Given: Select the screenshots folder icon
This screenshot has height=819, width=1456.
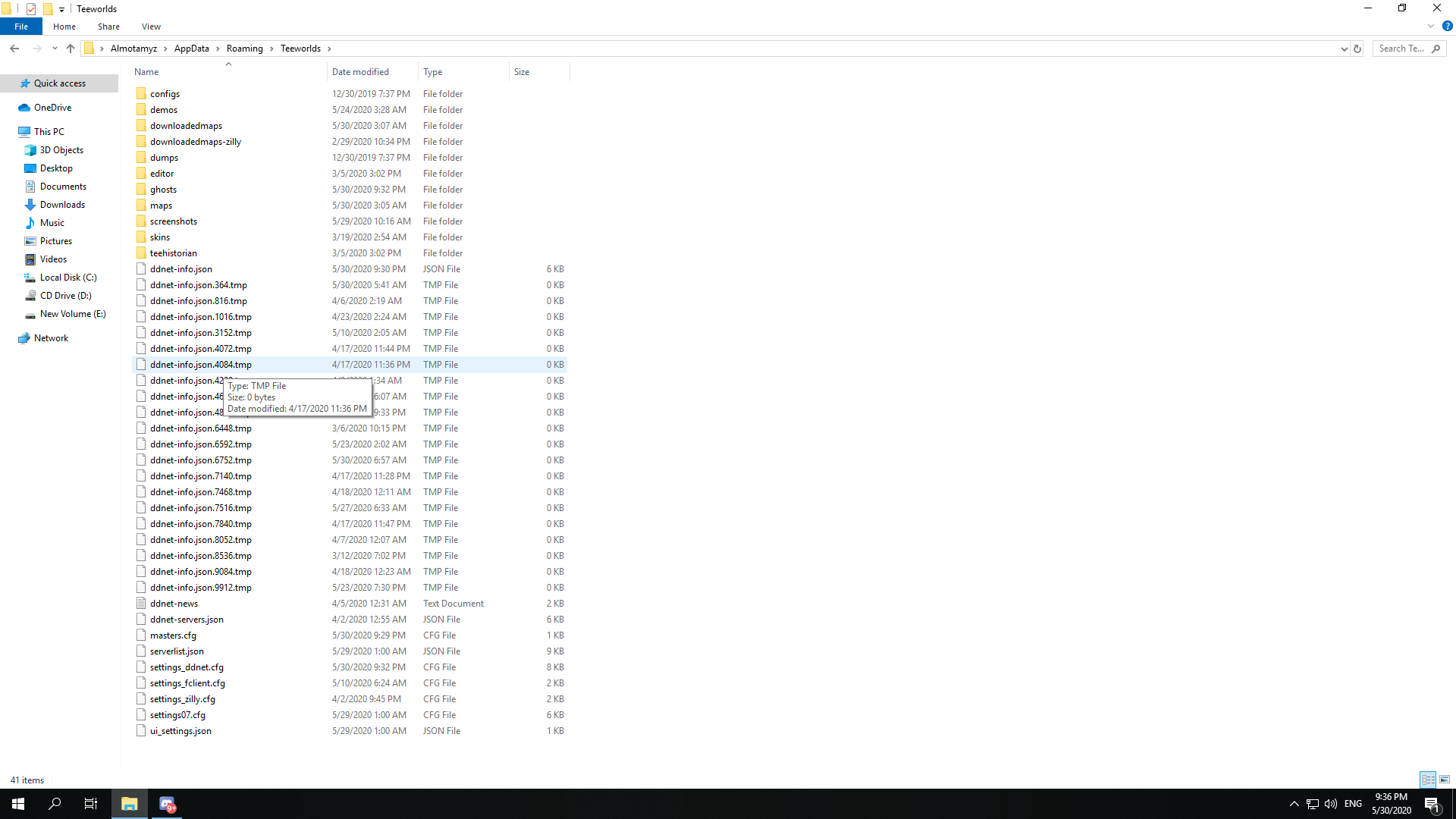Looking at the screenshot, I should click(x=141, y=221).
